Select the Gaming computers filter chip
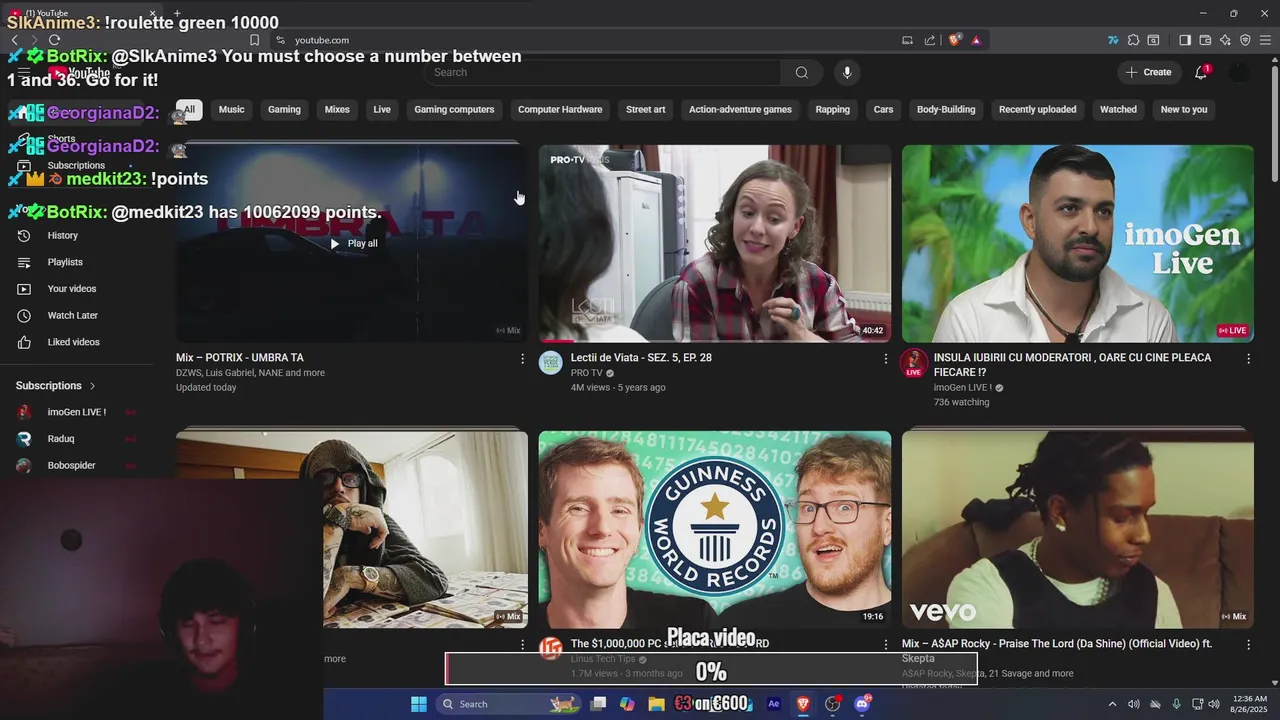The height and width of the screenshot is (720, 1280). point(454,110)
